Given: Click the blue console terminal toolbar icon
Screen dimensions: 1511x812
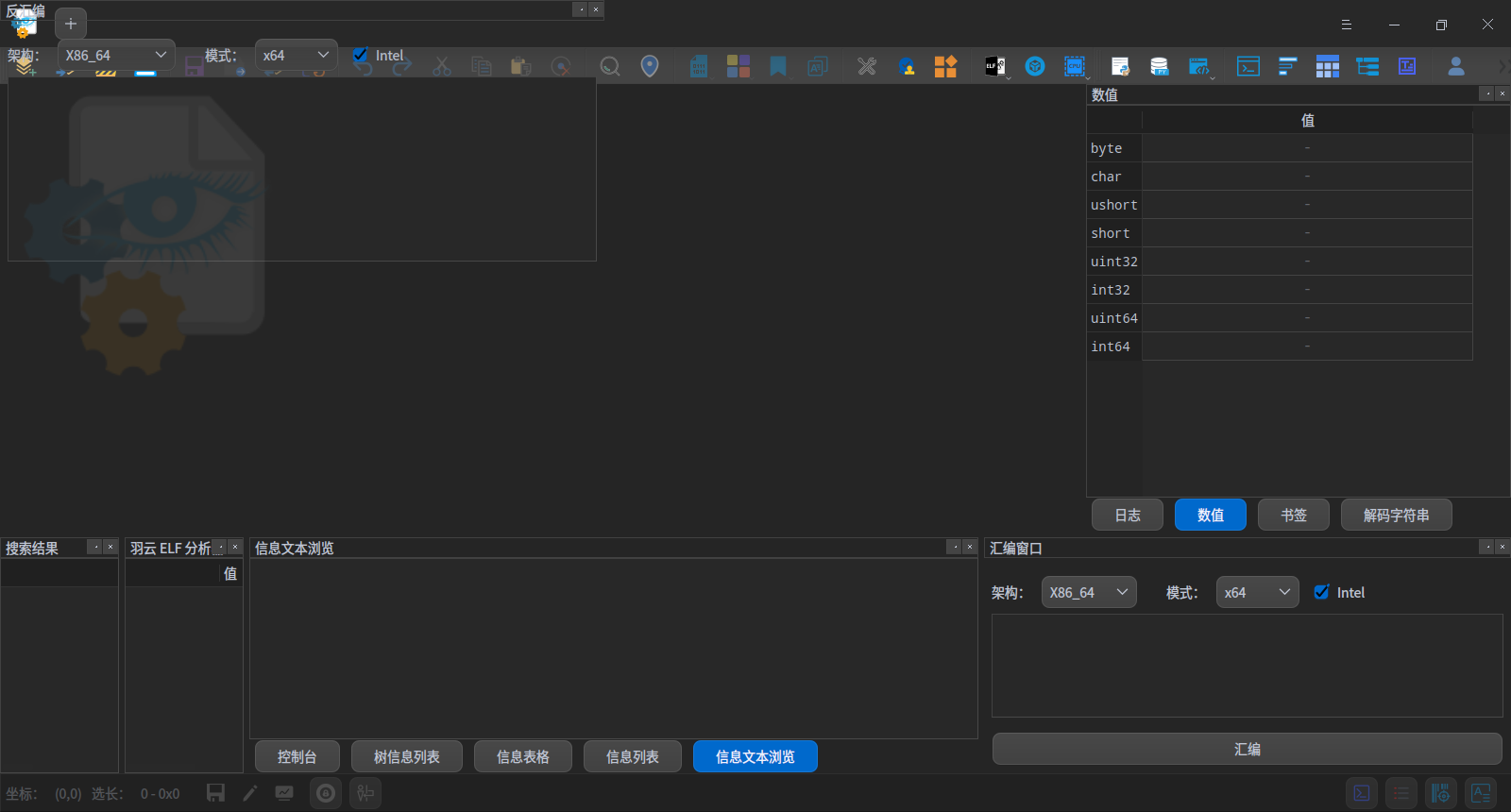Looking at the screenshot, I should [x=1248, y=66].
